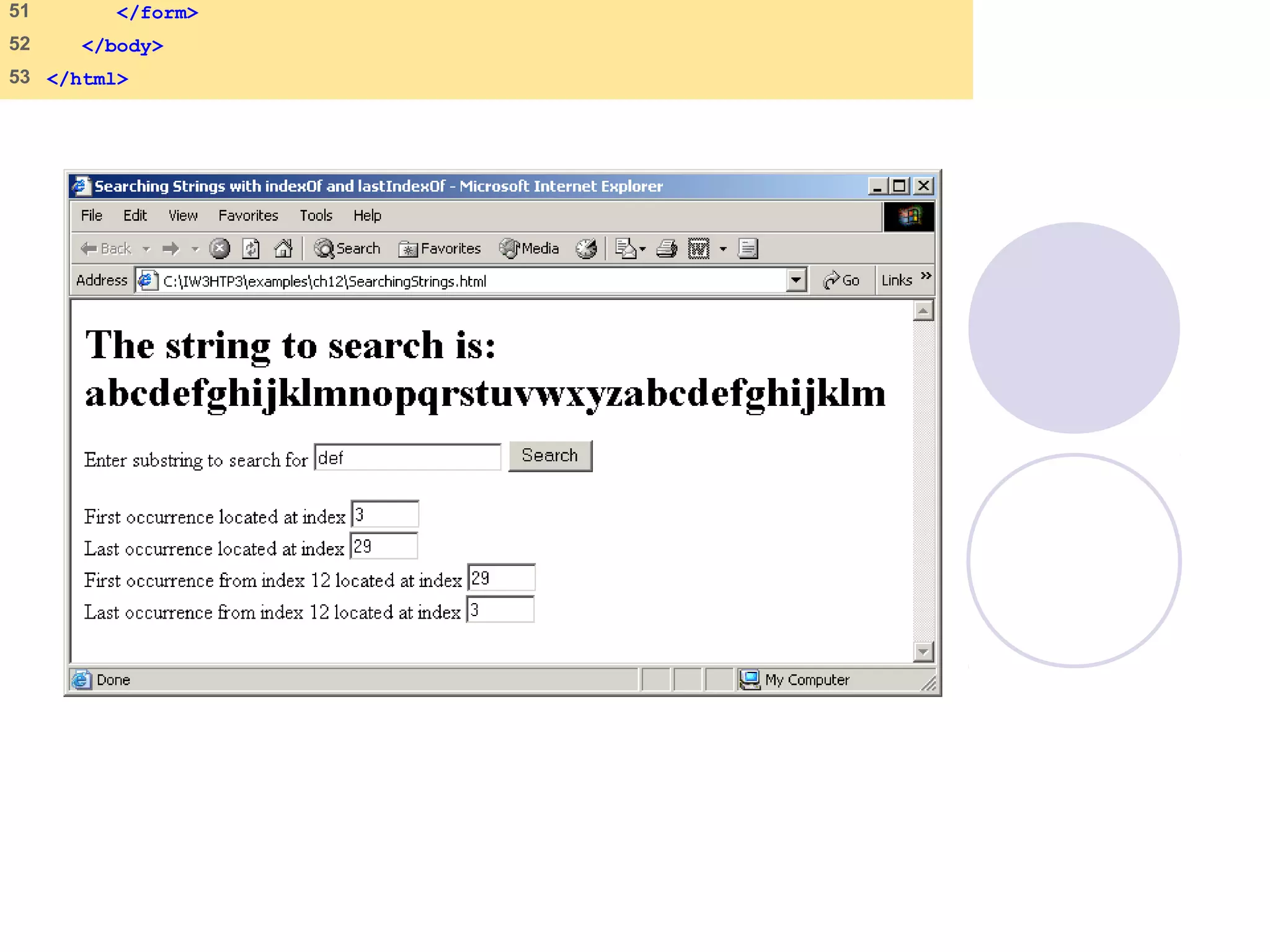Expand the Links toolbar chevron
The width and height of the screenshot is (1270, 952).
coord(926,276)
